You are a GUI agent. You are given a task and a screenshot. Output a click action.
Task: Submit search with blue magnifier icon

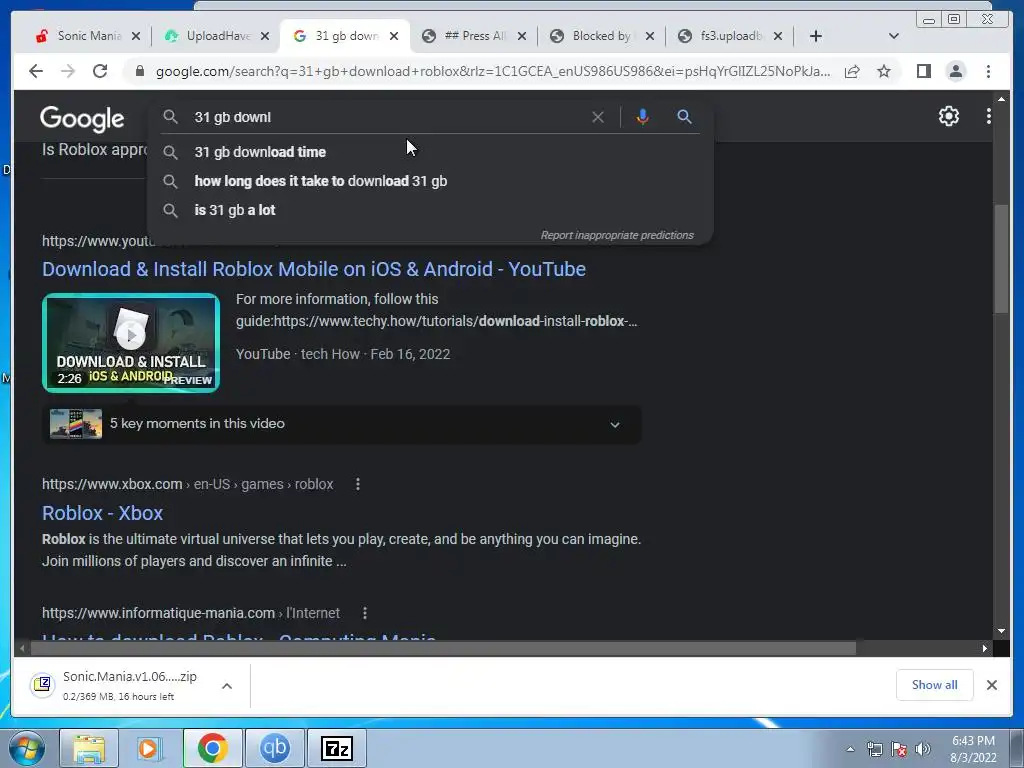(x=684, y=117)
